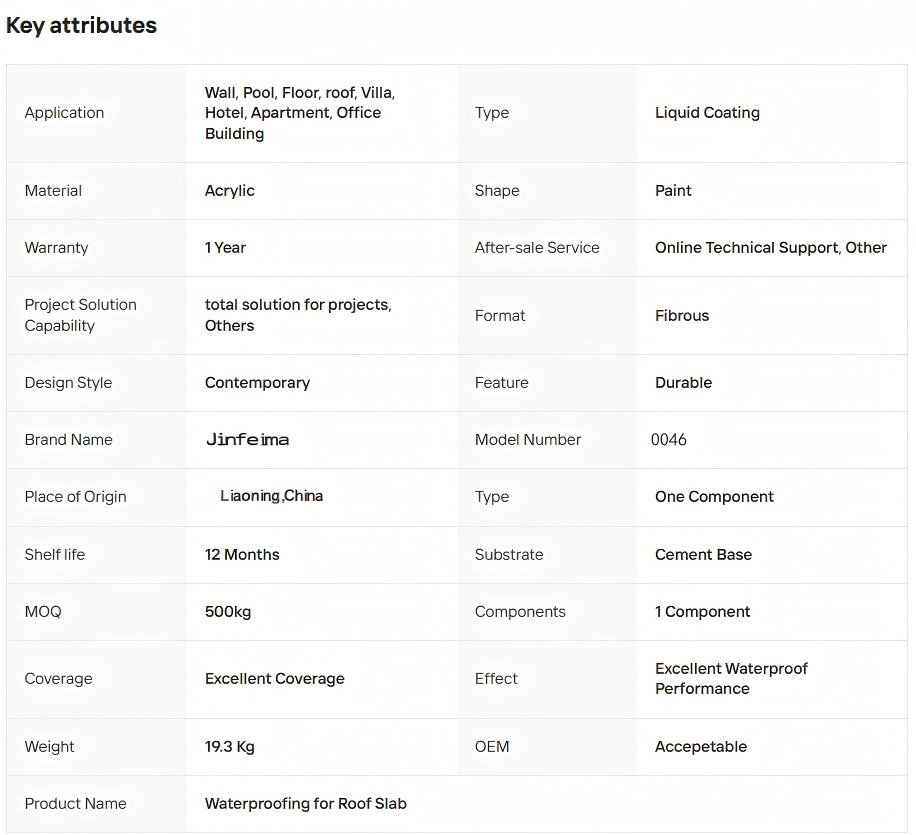
Task: Click the 500kg MOQ value
Action: [x=228, y=612]
